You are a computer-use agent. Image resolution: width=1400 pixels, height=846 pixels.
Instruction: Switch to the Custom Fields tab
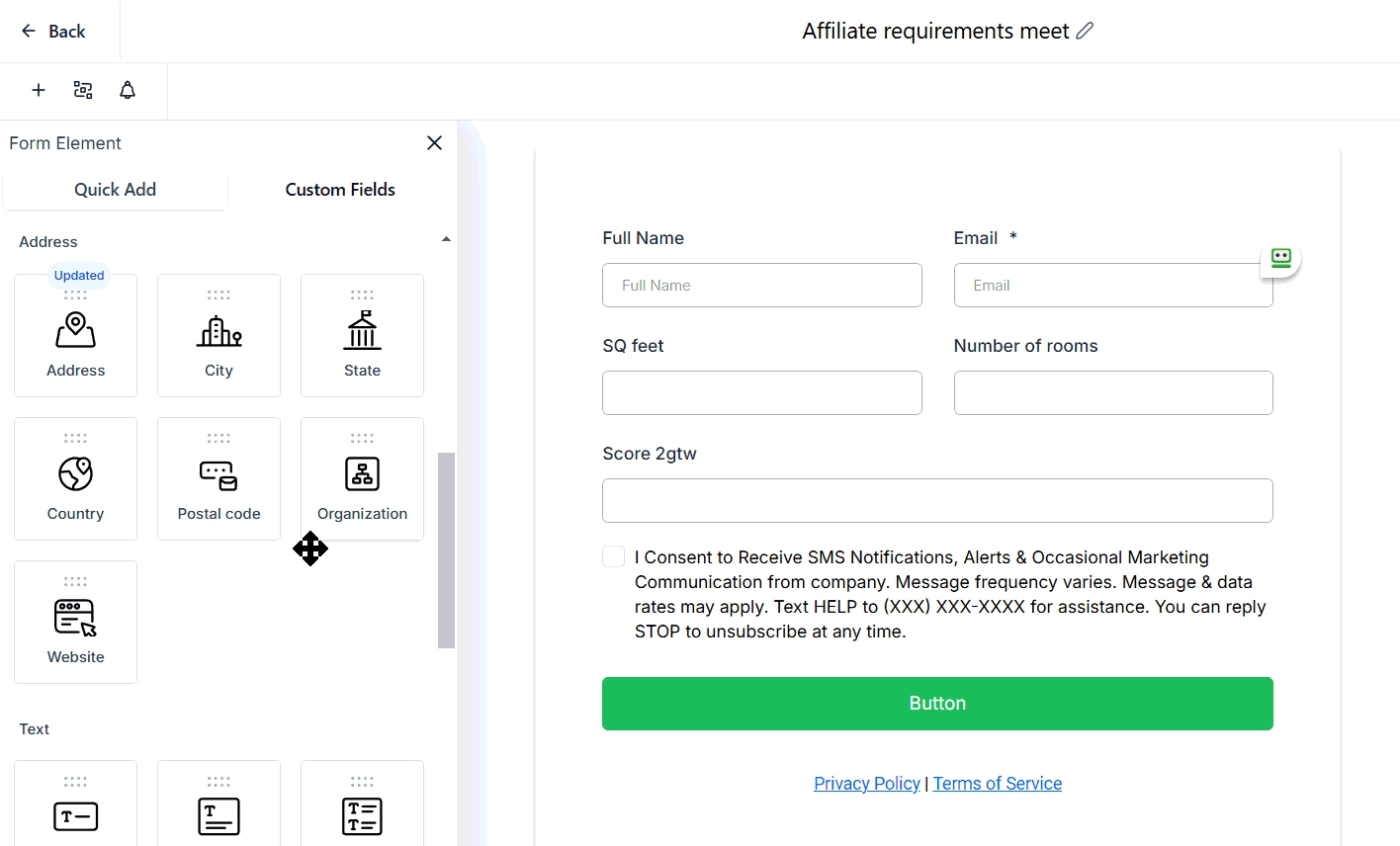(340, 190)
